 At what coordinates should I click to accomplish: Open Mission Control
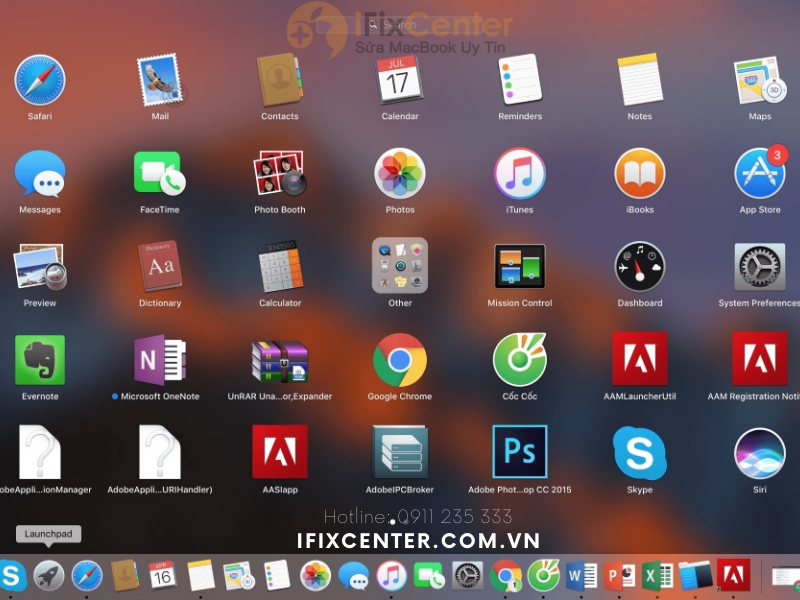(519, 266)
